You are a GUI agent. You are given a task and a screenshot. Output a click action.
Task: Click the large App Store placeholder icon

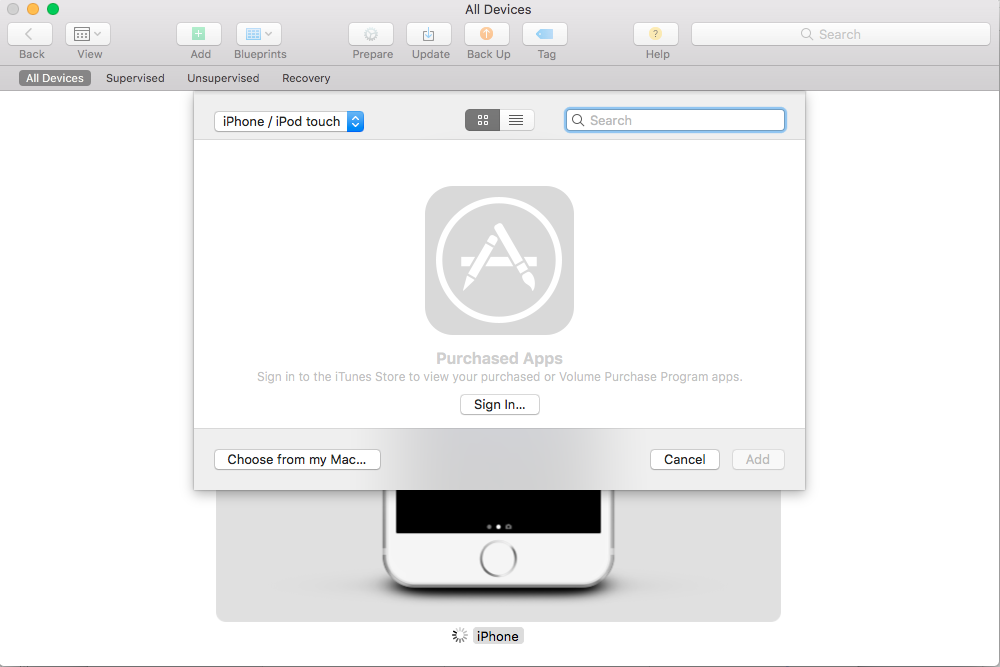(499, 260)
